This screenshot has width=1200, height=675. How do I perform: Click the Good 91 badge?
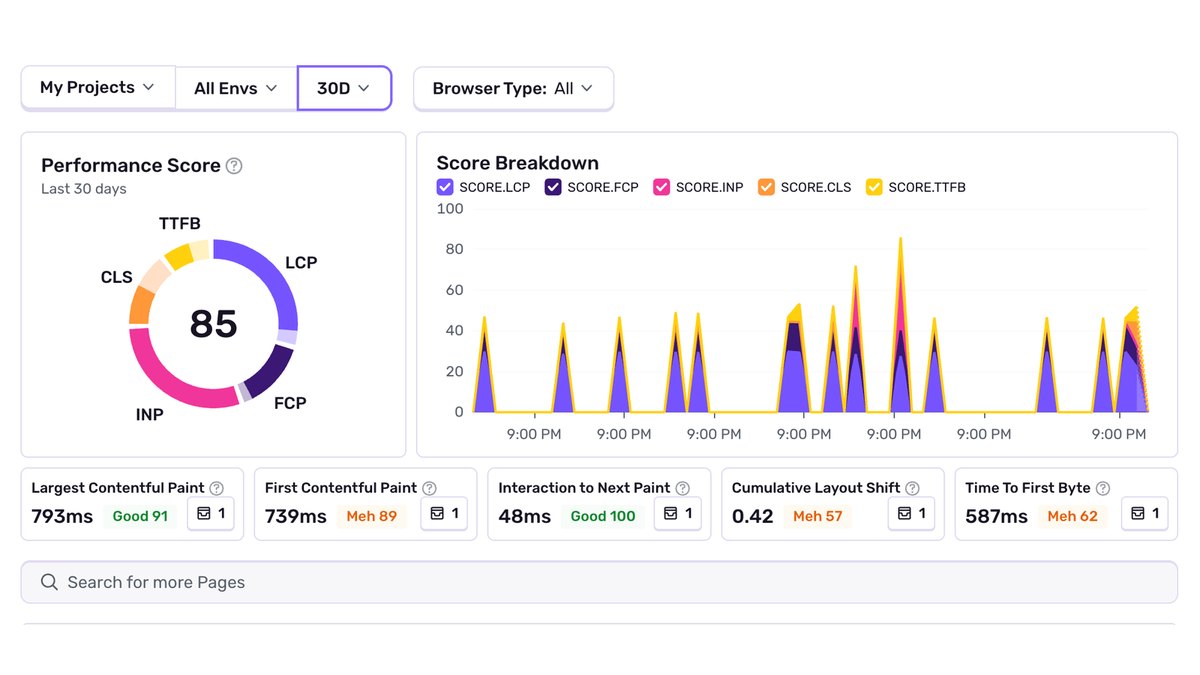coord(140,516)
